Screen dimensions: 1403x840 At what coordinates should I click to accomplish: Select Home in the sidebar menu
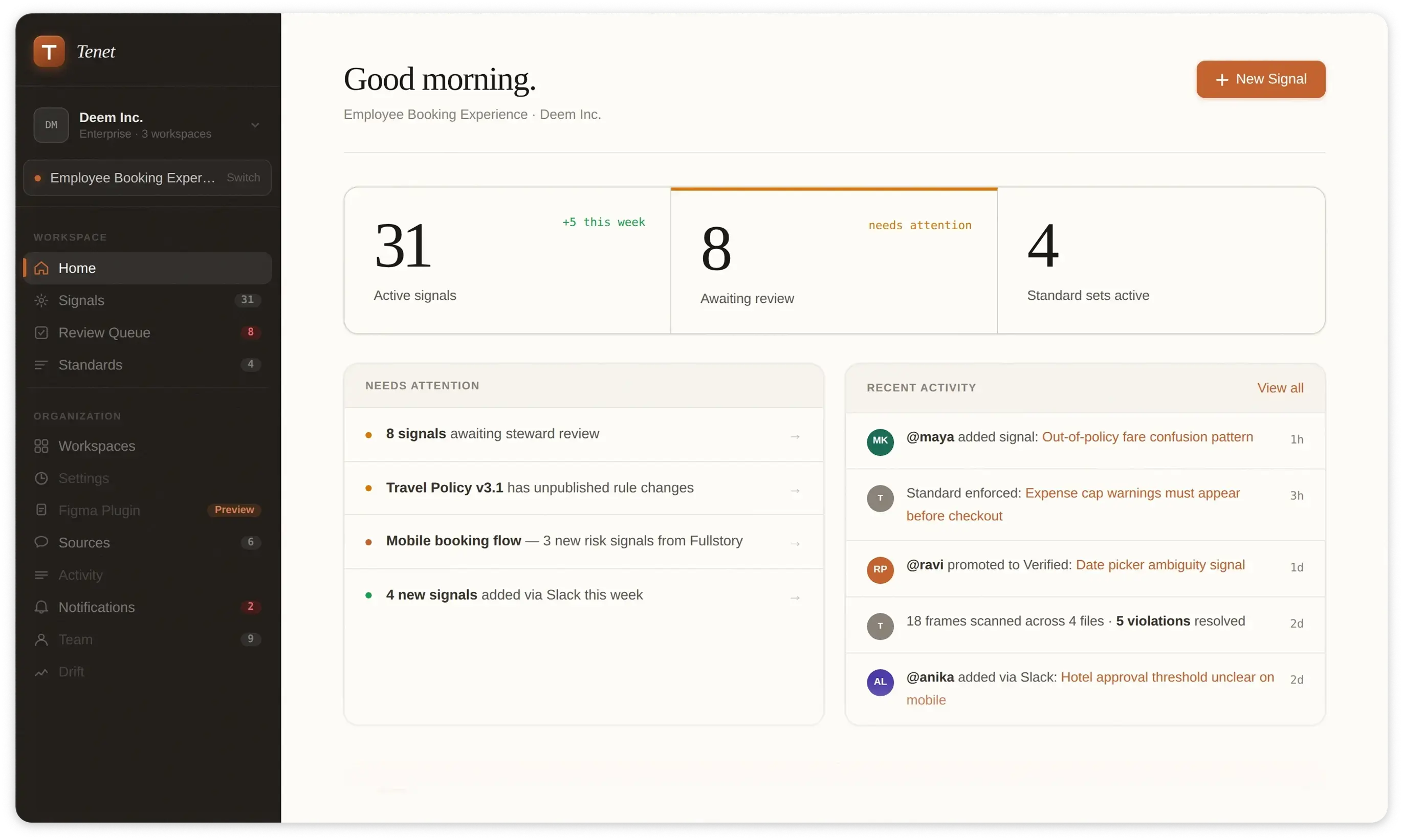click(77, 268)
